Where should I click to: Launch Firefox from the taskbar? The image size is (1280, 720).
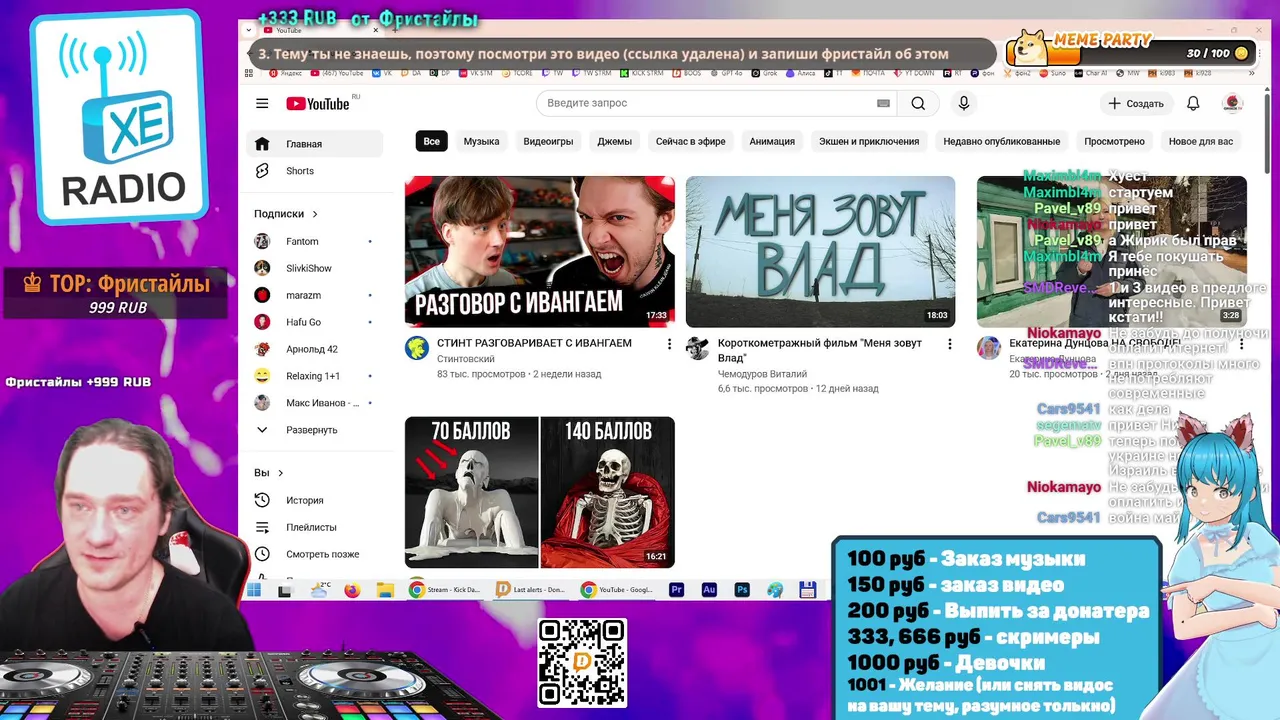point(352,590)
